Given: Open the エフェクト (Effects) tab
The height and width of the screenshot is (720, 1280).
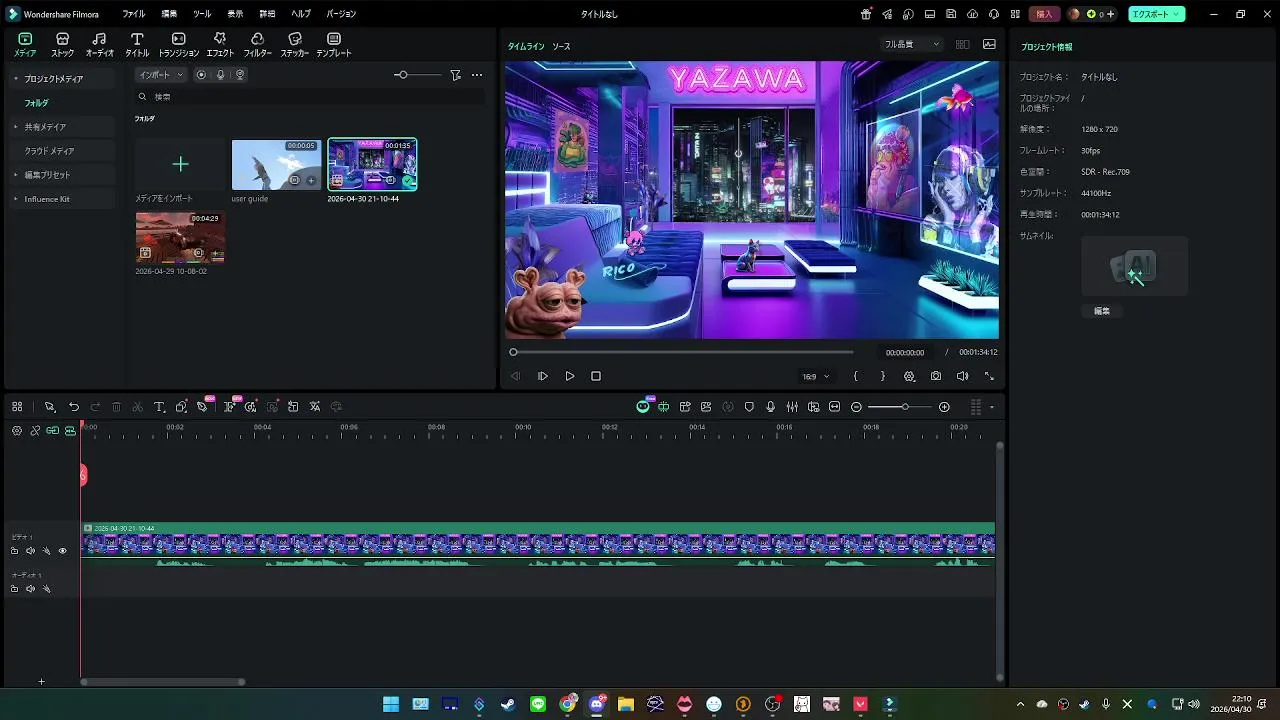Looking at the screenshot, I should pos(220,44).
